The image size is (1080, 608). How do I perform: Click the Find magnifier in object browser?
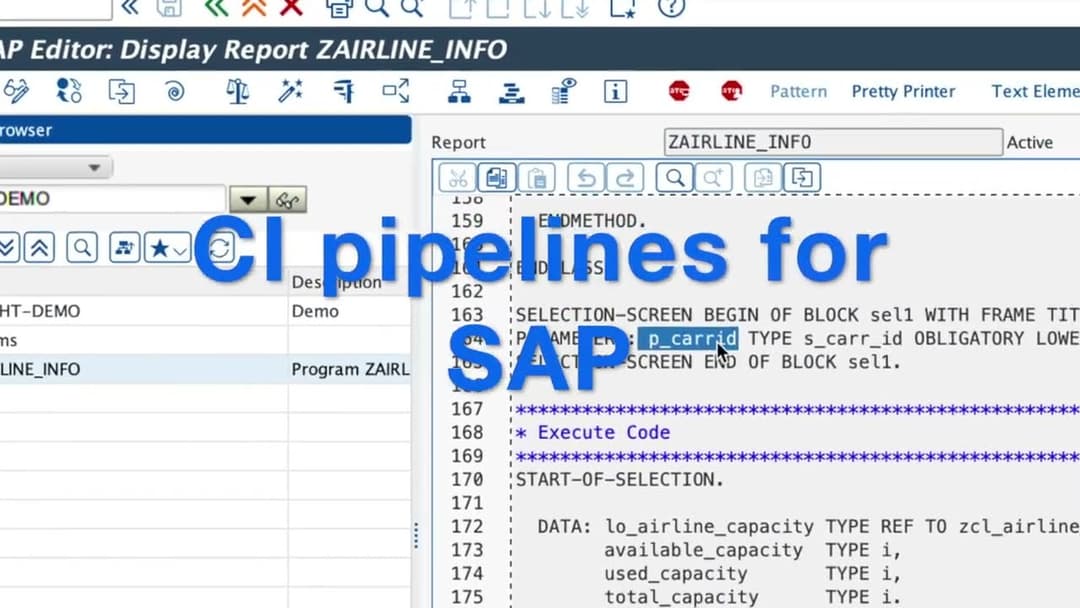82,247
